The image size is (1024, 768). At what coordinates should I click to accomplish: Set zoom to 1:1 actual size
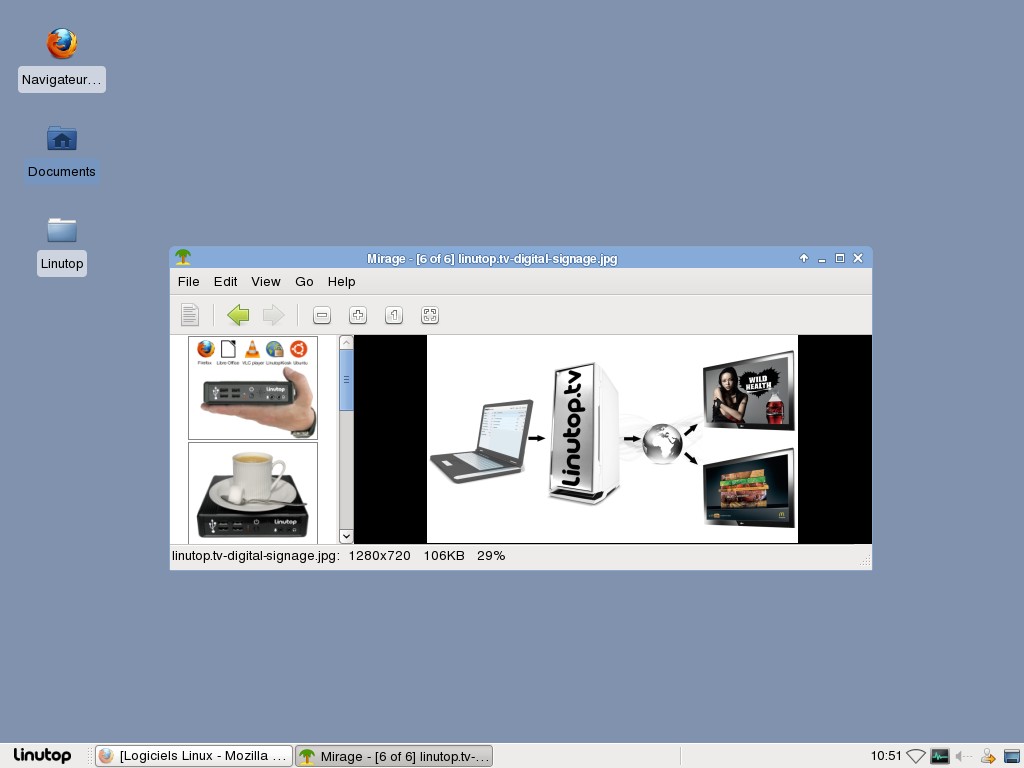pyautogui.click(x=394, y=315)
